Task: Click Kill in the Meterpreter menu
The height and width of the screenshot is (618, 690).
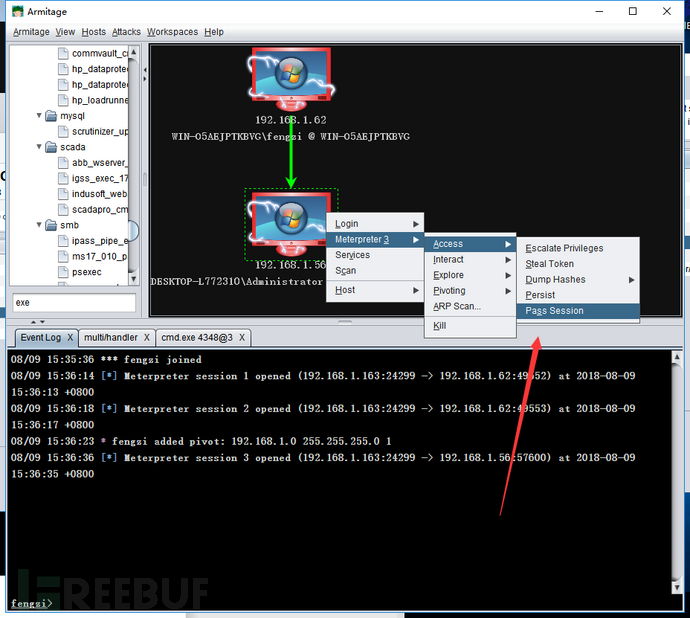Action: tap(470, 326)
